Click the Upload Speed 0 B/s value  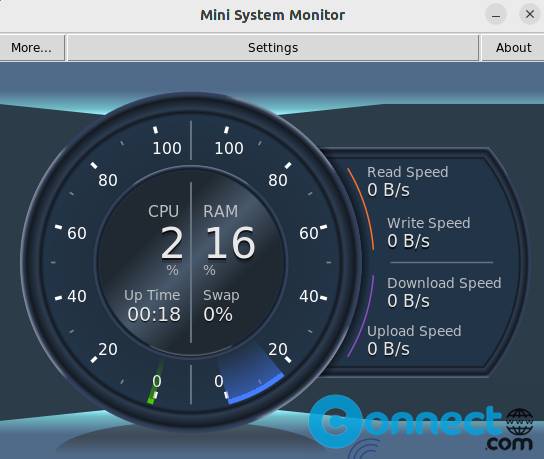pos(388,349)
